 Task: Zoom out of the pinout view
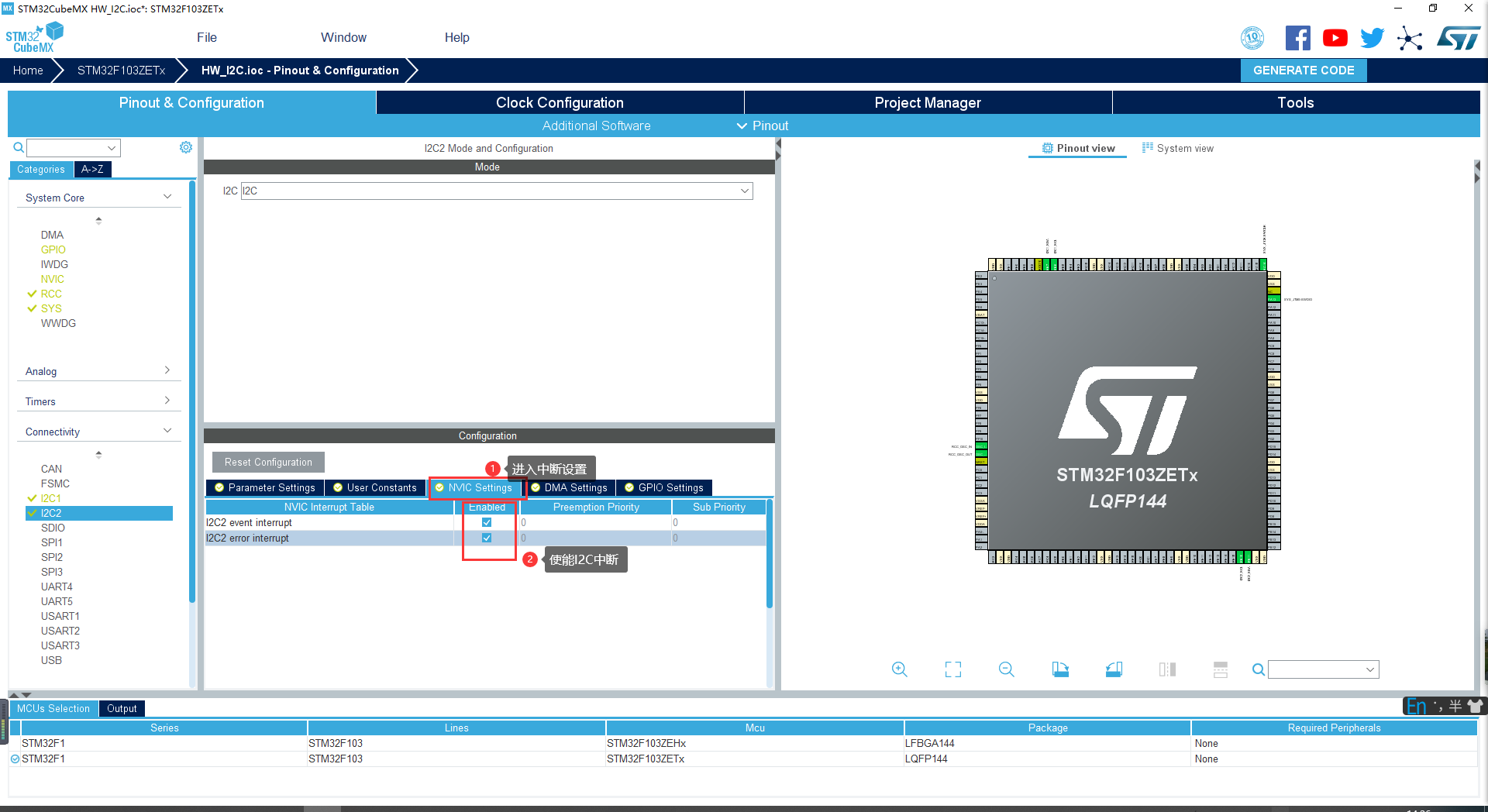(1005, 669)
